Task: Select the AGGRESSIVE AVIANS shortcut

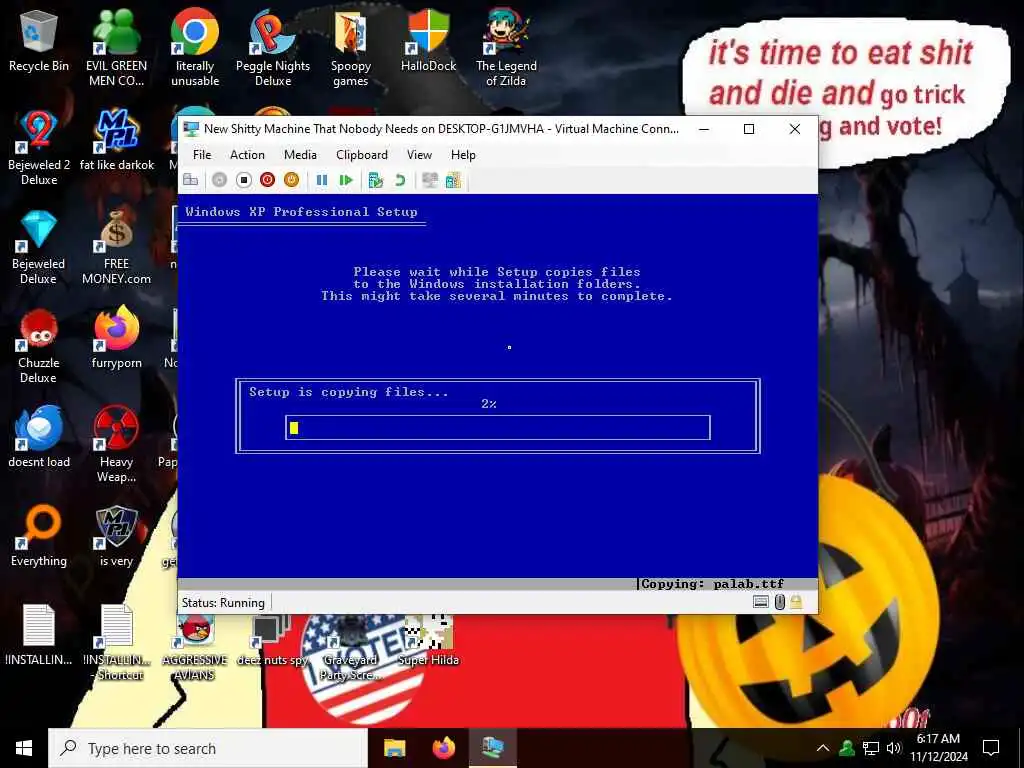Action: 195,647
